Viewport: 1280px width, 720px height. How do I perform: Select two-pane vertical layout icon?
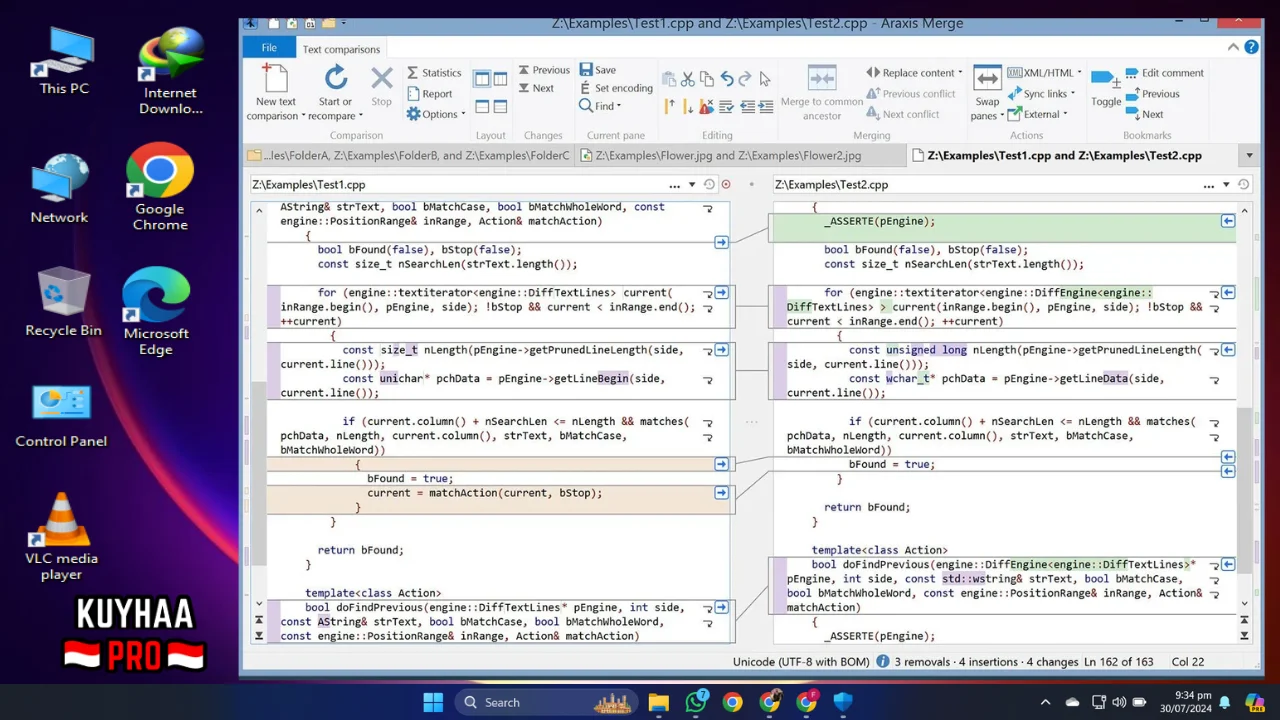coord(482,79)
